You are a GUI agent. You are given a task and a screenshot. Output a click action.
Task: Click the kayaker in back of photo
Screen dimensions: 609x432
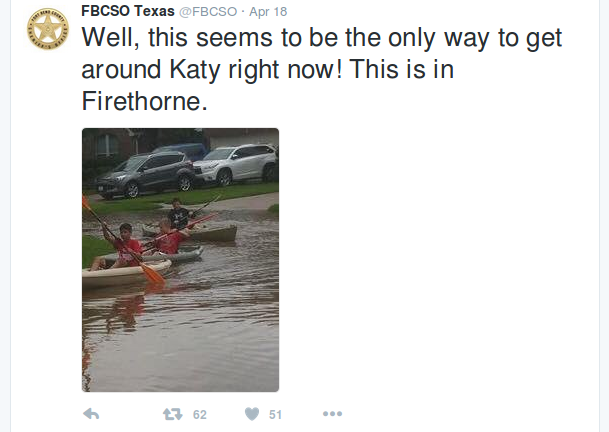click(178, 214)
